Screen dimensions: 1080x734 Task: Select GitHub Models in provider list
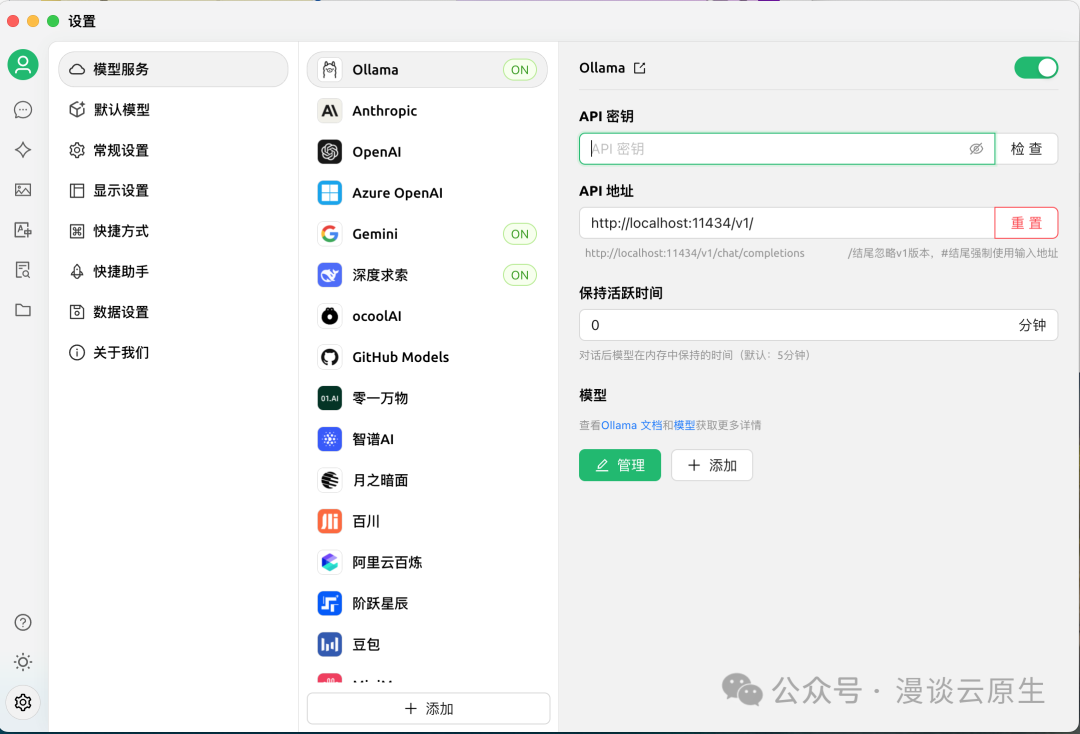pyautogui.click(x=427, y=357)
